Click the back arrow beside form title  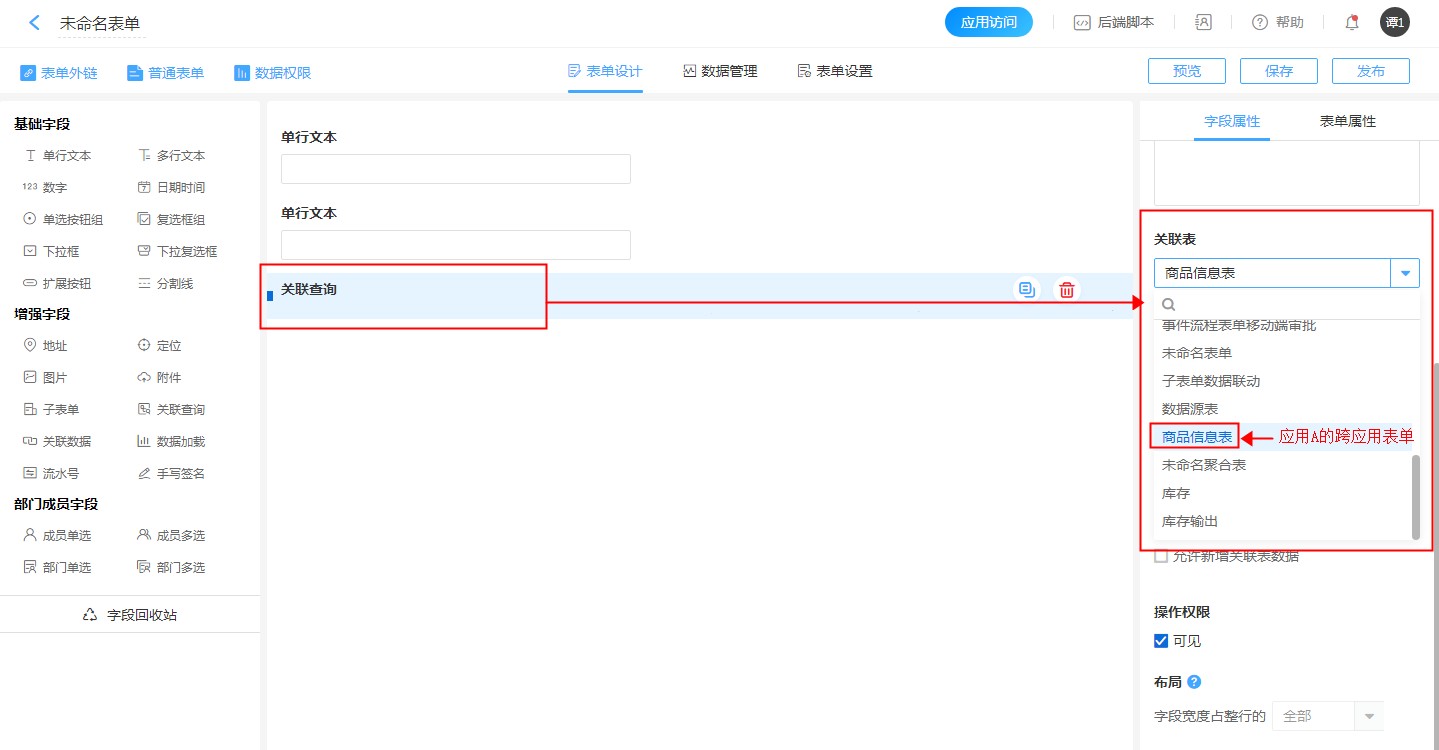(x=35, y=22)
